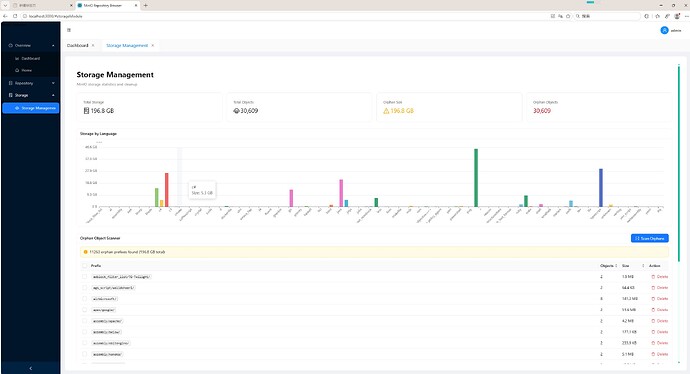Open Dashboard from the sidebar menu
This screenshot has width=690, height=374.
pos(31,58)
